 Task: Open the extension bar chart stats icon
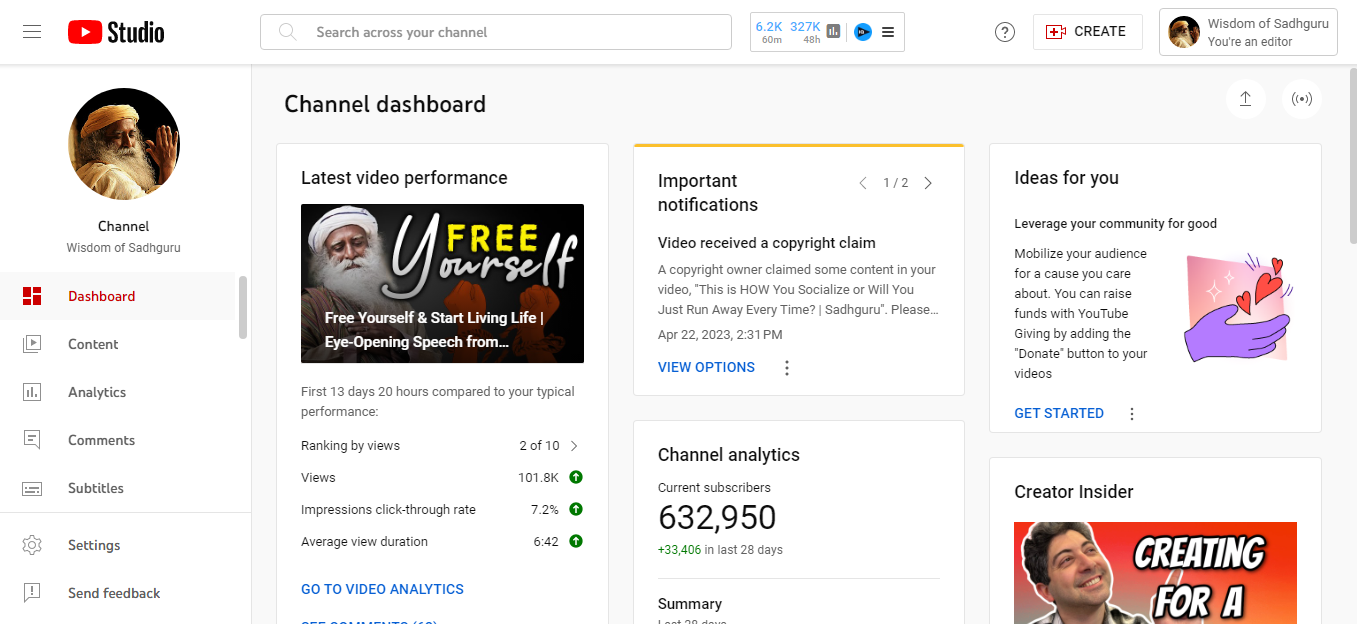click(834, 32)
